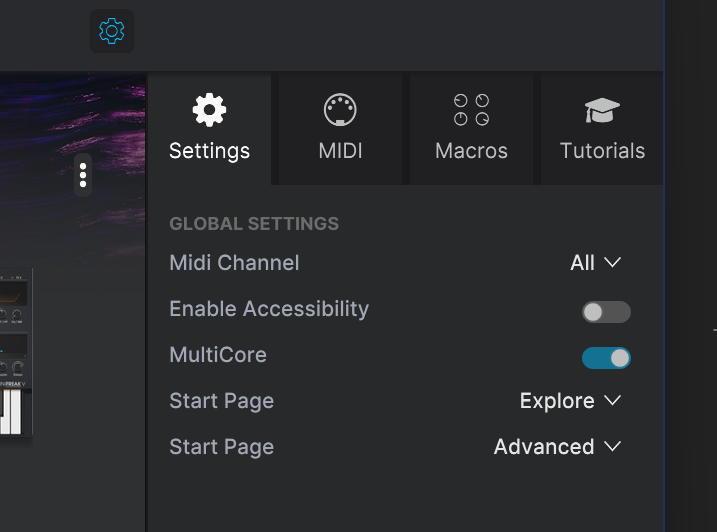
Task: Switch to the MIDI tab label
Action: coord(340,151)
